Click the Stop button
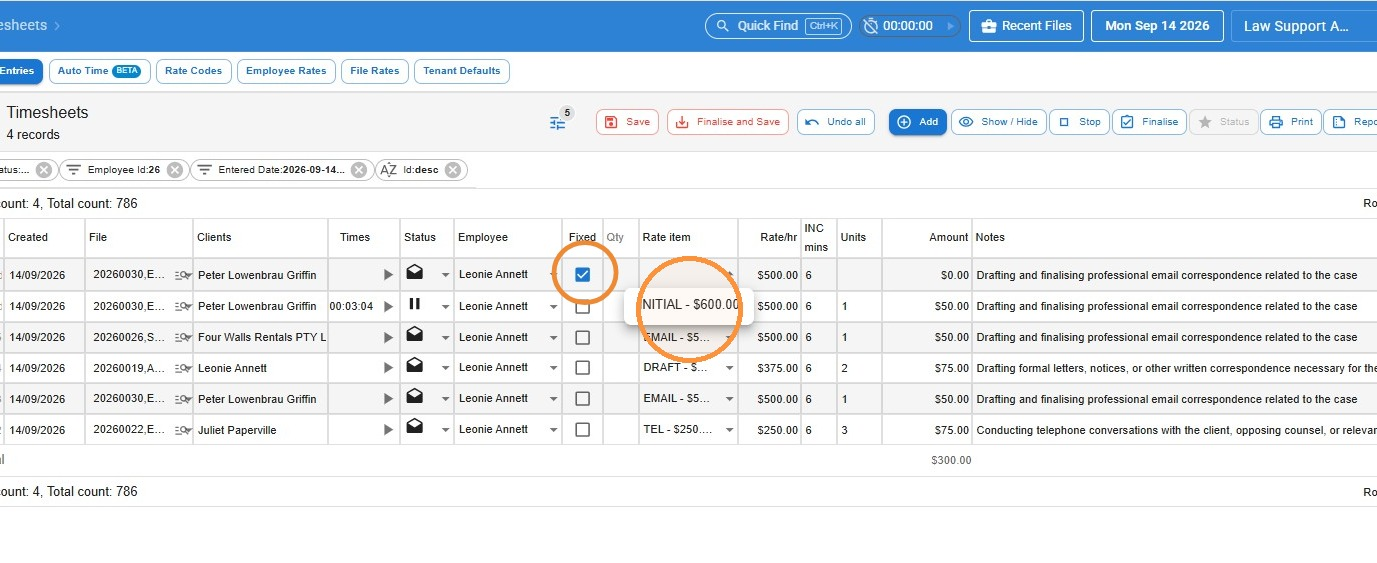The image size is (1377, 563). point(1079,122)
